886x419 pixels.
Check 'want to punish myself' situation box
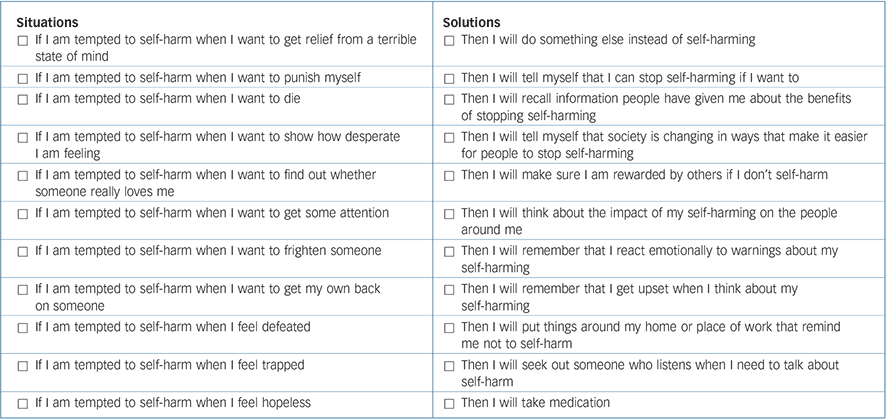(x=23, y=78)
